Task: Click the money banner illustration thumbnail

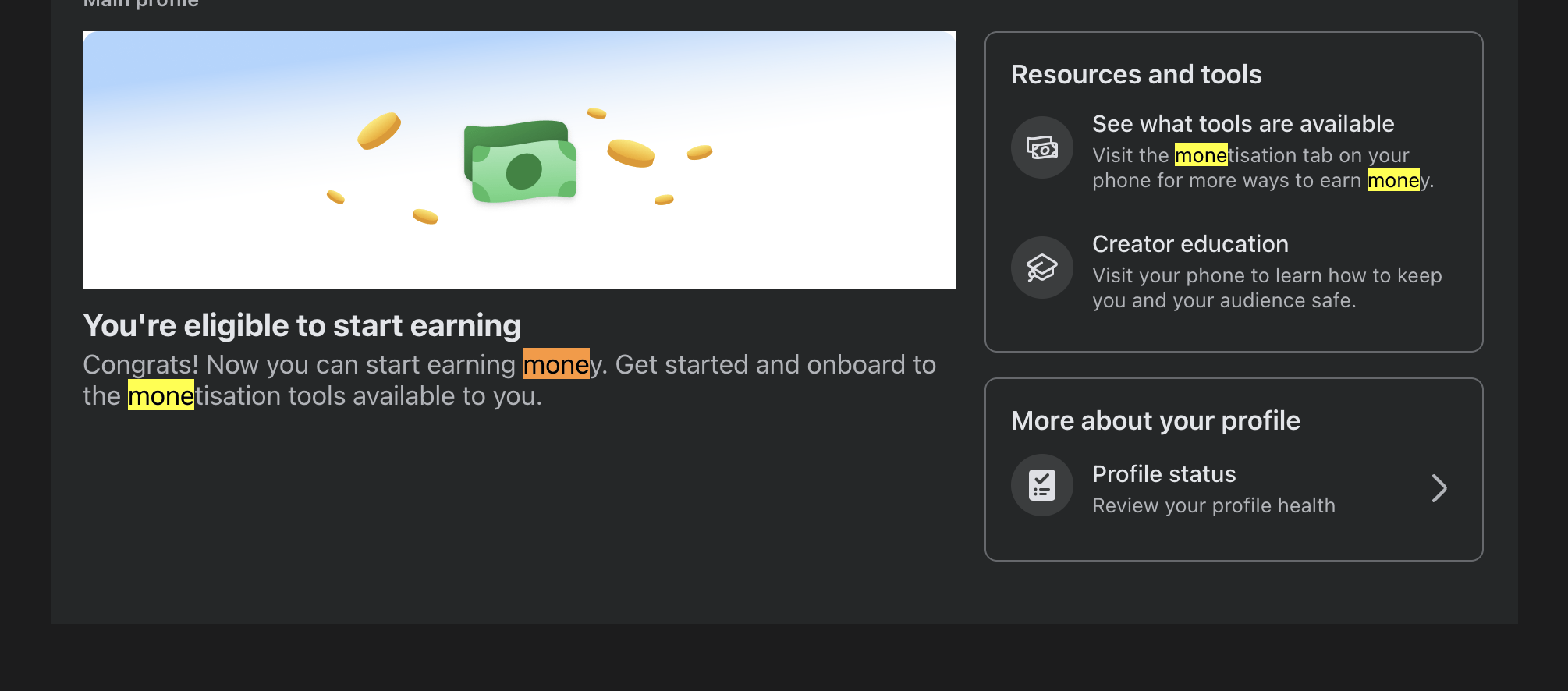Action: 520,160
